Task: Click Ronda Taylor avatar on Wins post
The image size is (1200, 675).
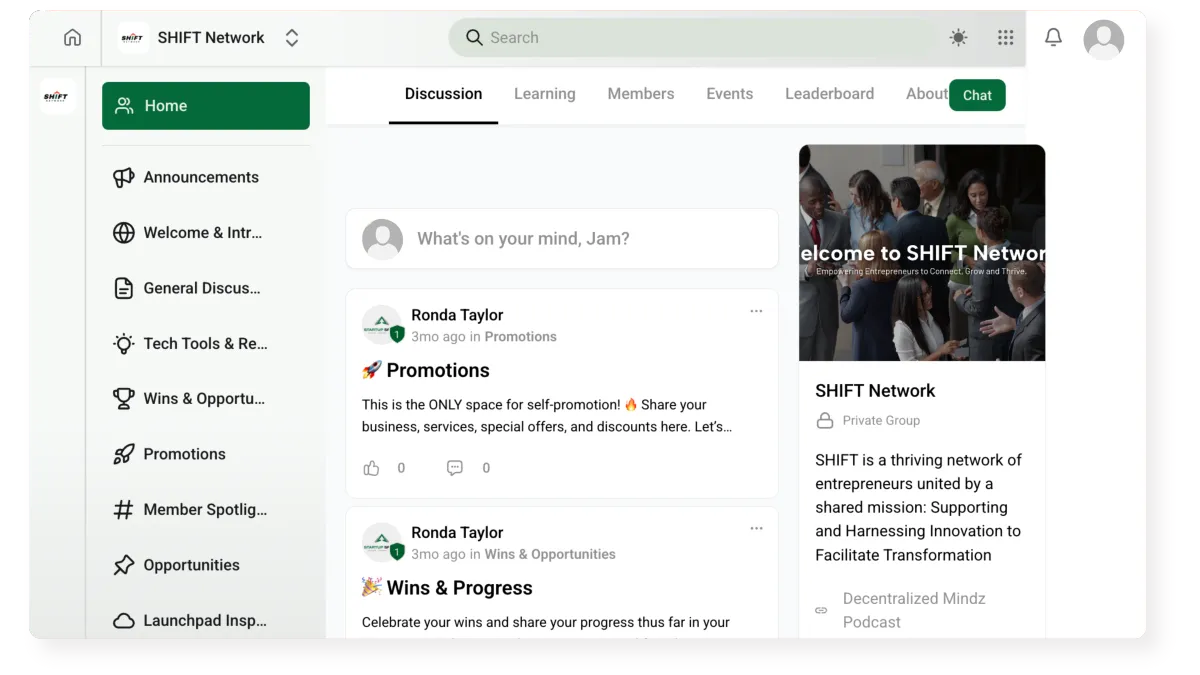Action: tap(382, 543)
